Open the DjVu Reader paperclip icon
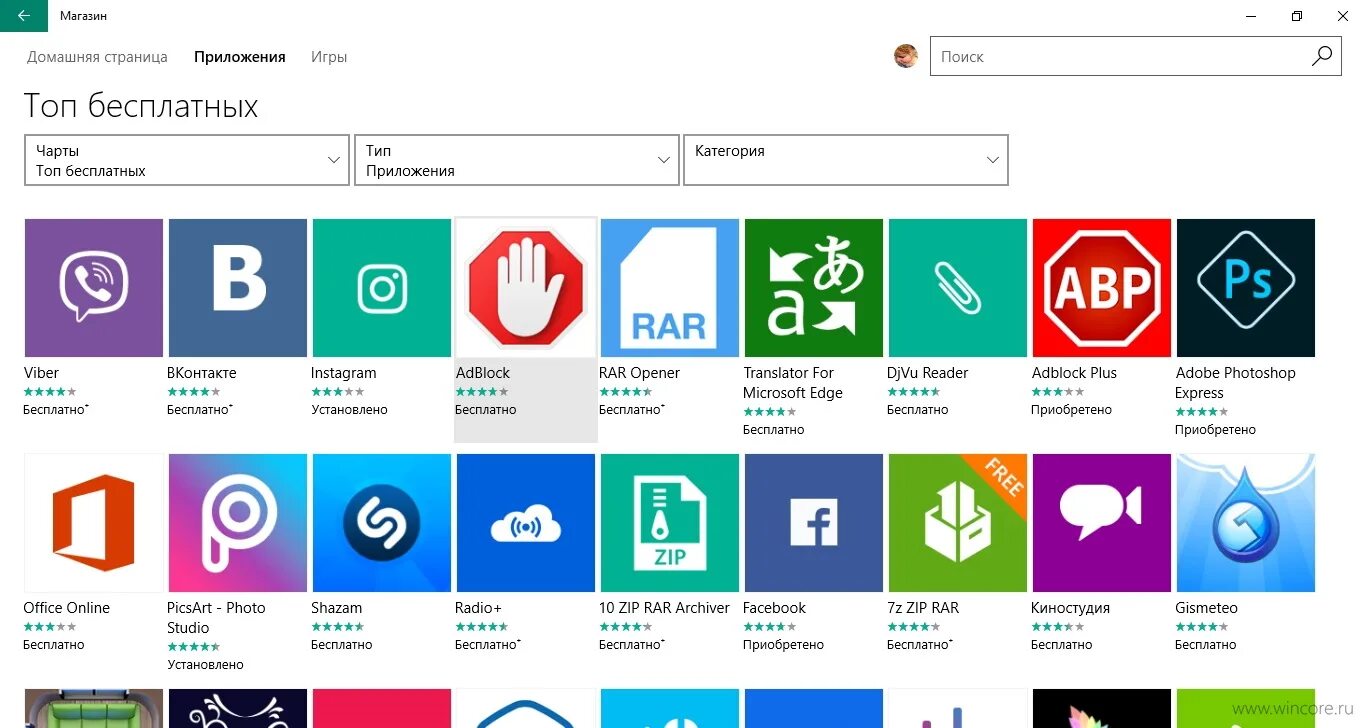 957,287
